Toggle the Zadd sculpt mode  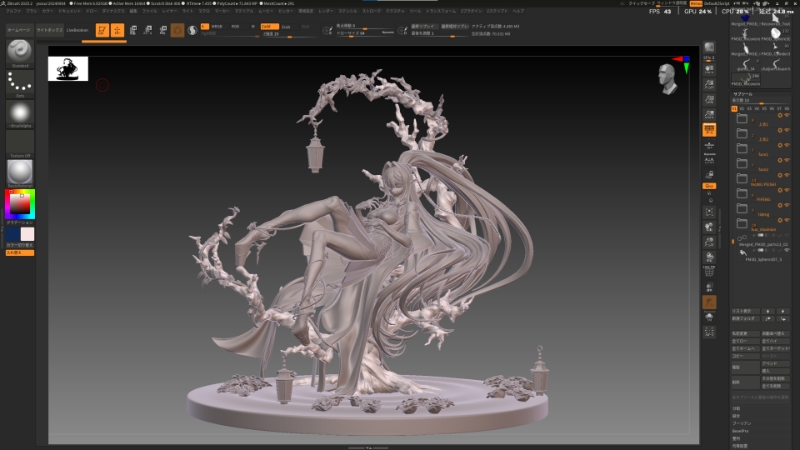270,26
